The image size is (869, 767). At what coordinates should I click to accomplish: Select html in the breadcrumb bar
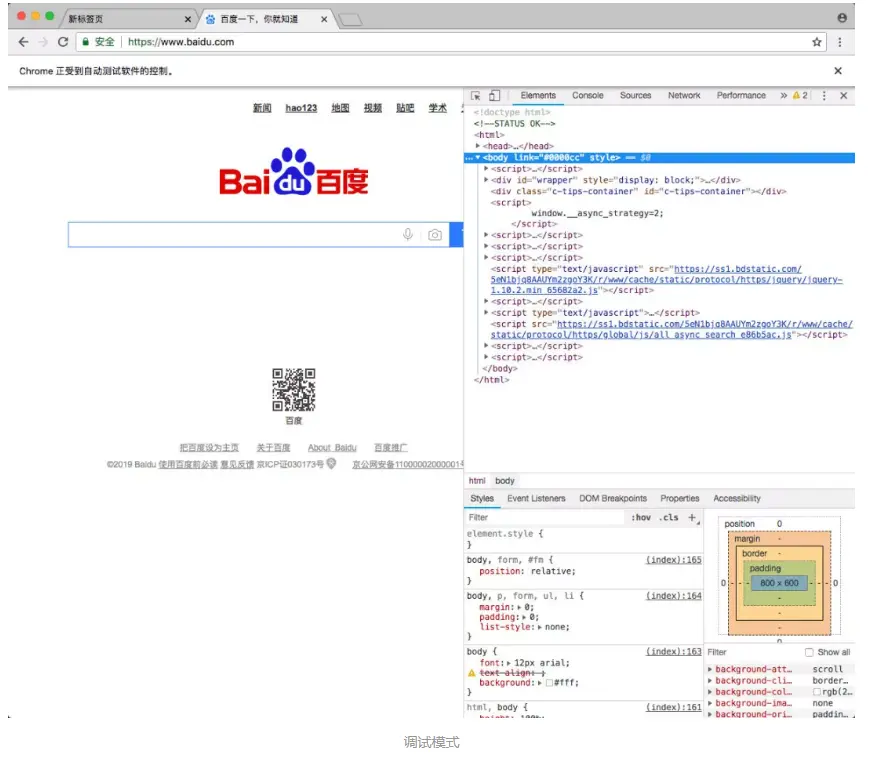[477, 480]
